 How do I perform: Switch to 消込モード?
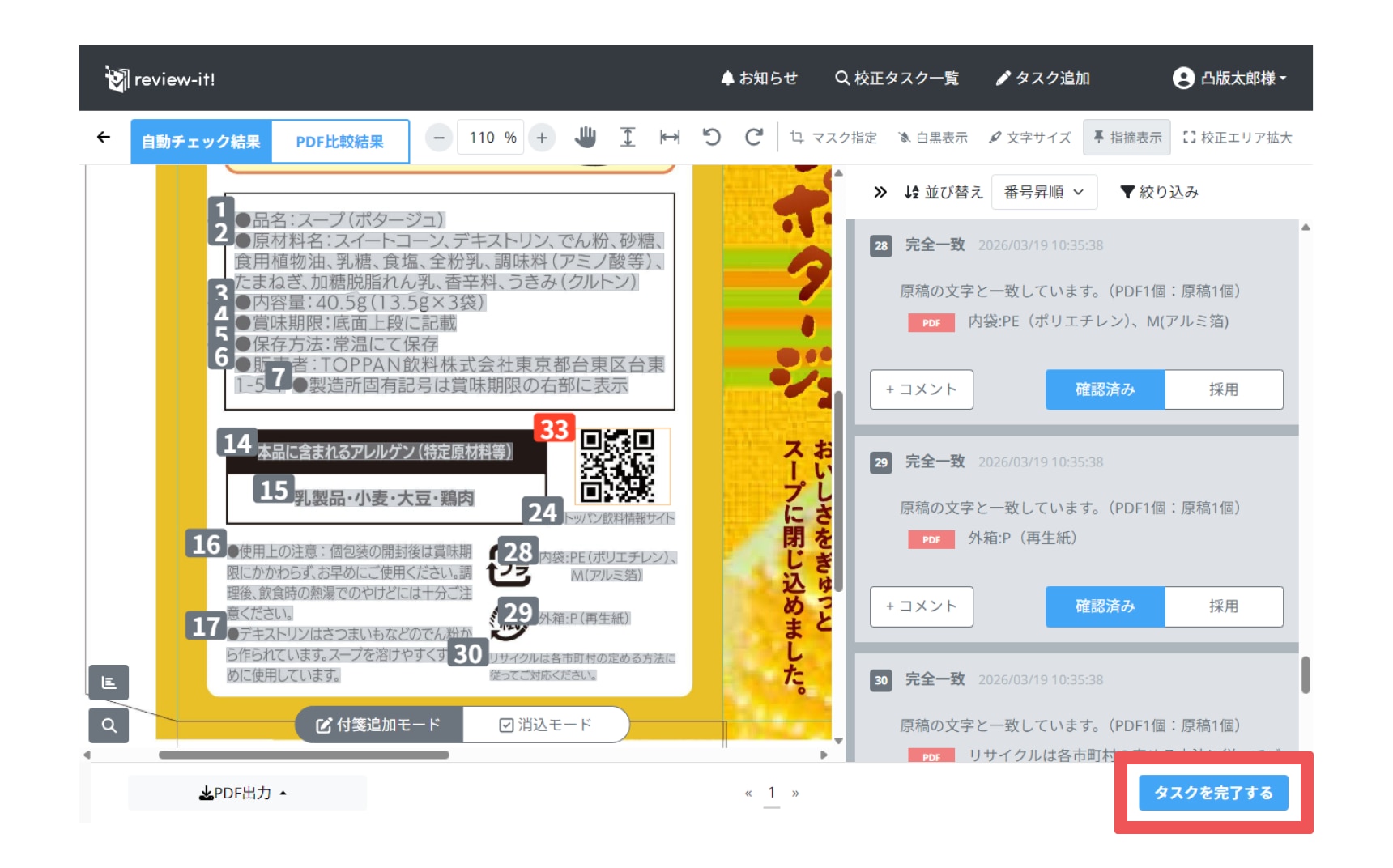point(546,725)
